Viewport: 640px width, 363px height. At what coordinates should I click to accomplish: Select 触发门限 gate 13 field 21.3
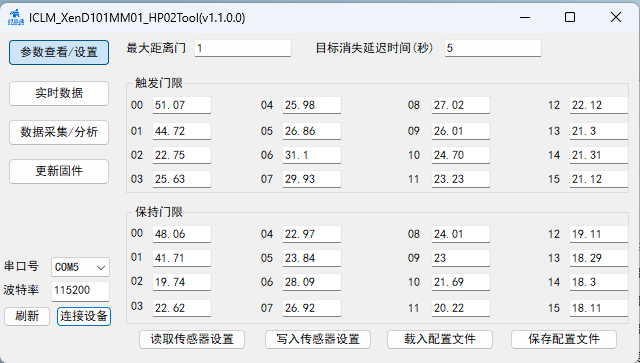[599, 131]
